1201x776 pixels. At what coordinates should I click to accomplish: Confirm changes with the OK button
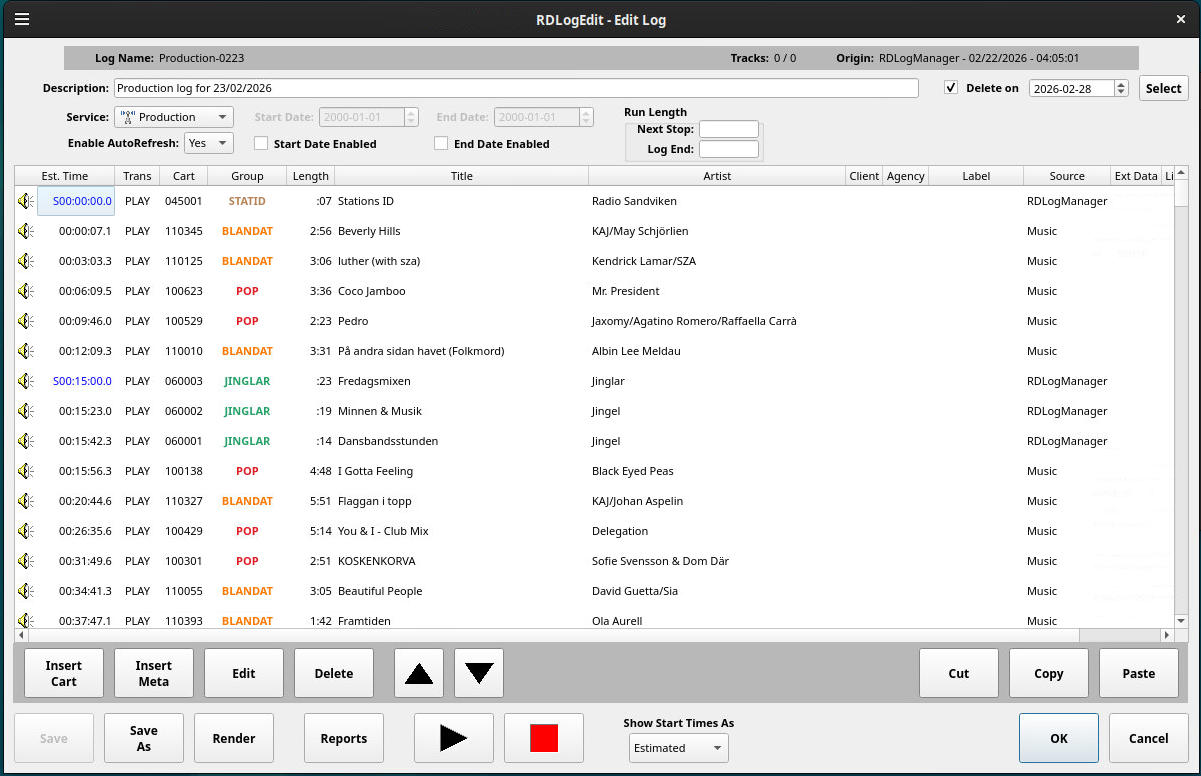[x=1059, y=738]
